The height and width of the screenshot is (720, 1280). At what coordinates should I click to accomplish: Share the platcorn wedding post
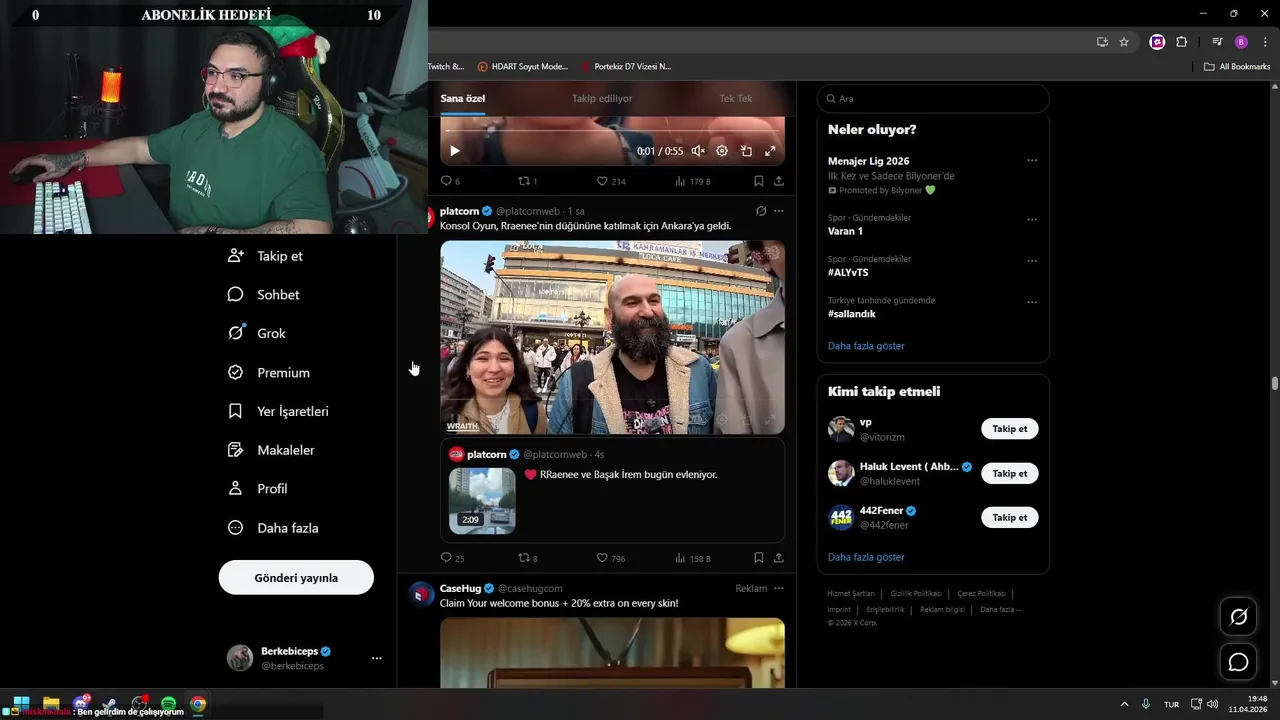779,558
